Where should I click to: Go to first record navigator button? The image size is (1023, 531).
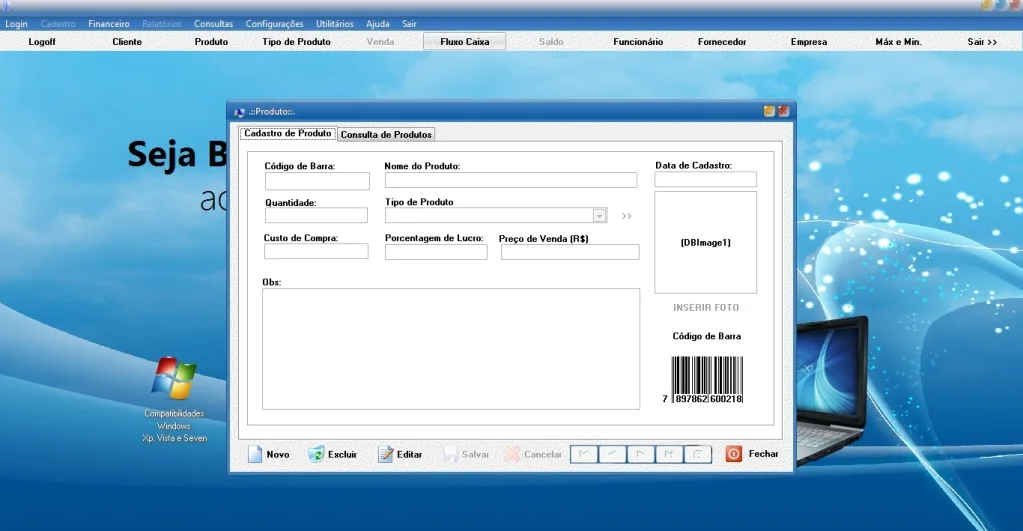(x=584, y=455)
